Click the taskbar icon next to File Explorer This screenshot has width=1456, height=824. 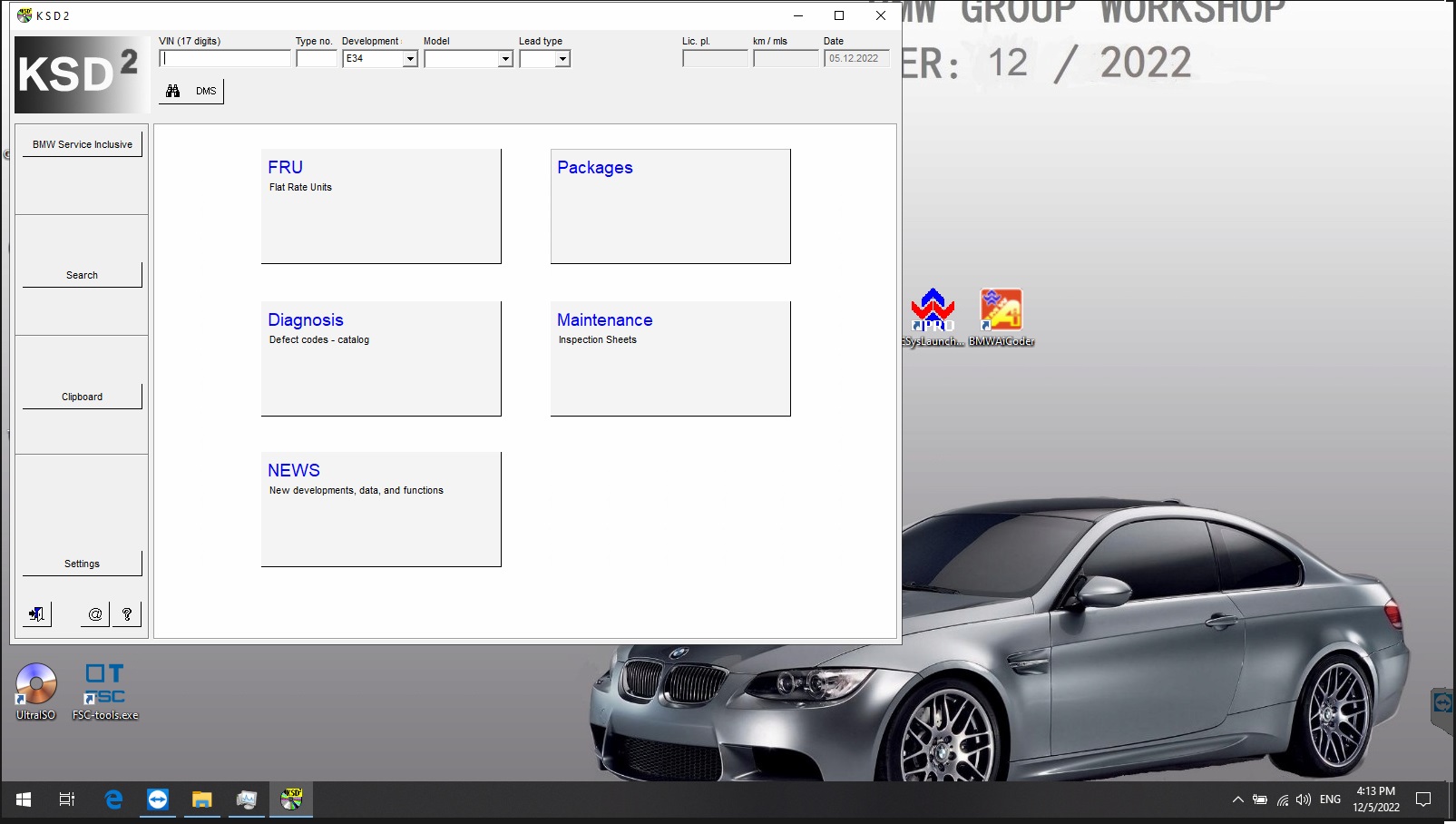[247, 799]
